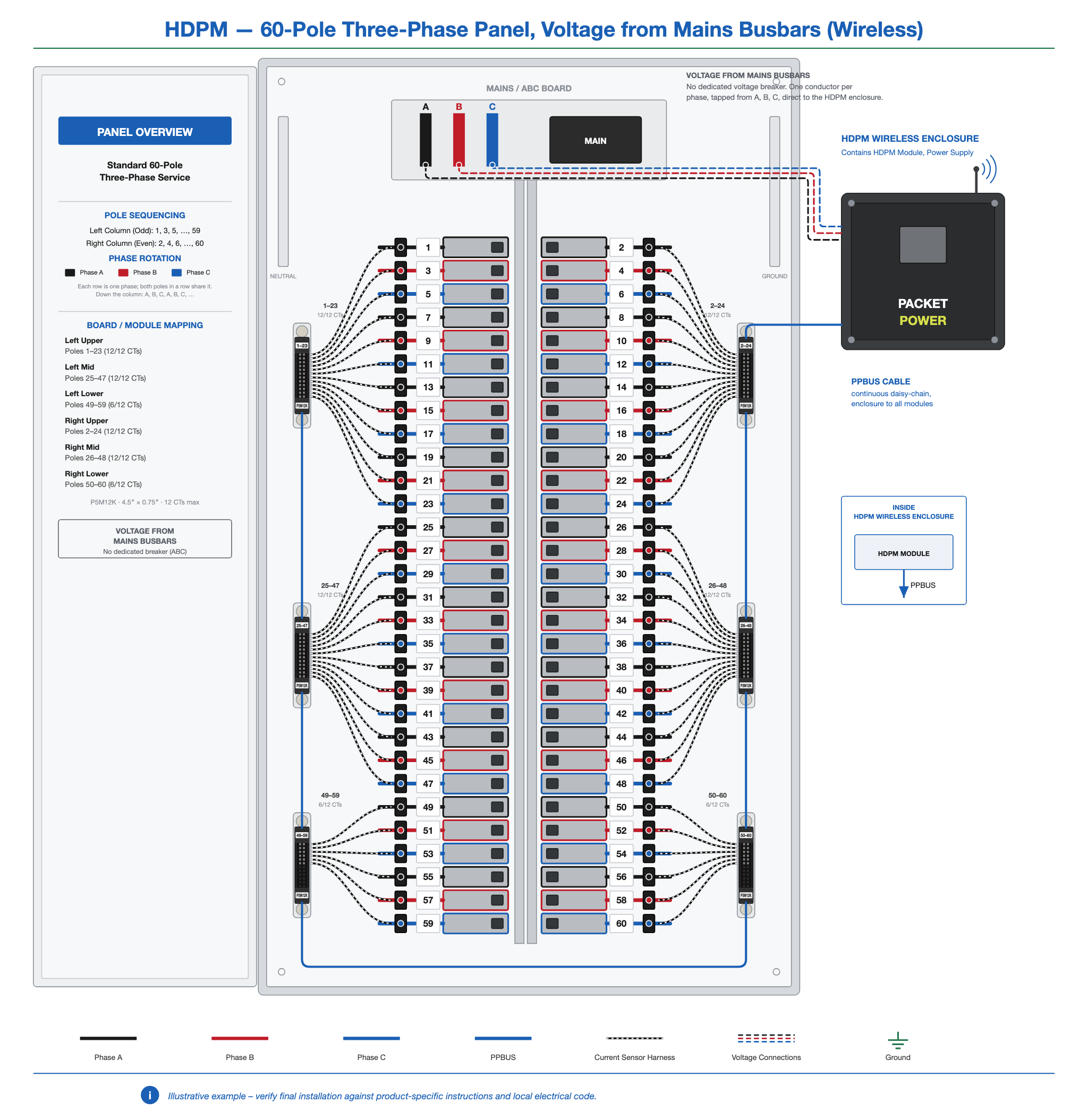Viewport: 1088px width, 1120px height.
Task: Click the 50–60 P5M12K sensor module
Action: pyautogui.click(x=745, y=865)
